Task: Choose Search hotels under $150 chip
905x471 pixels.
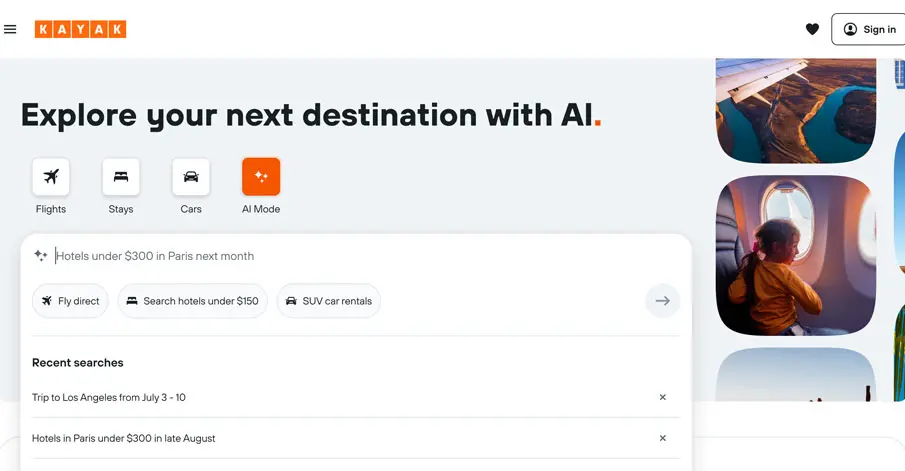Action: (x=192, y=301)
